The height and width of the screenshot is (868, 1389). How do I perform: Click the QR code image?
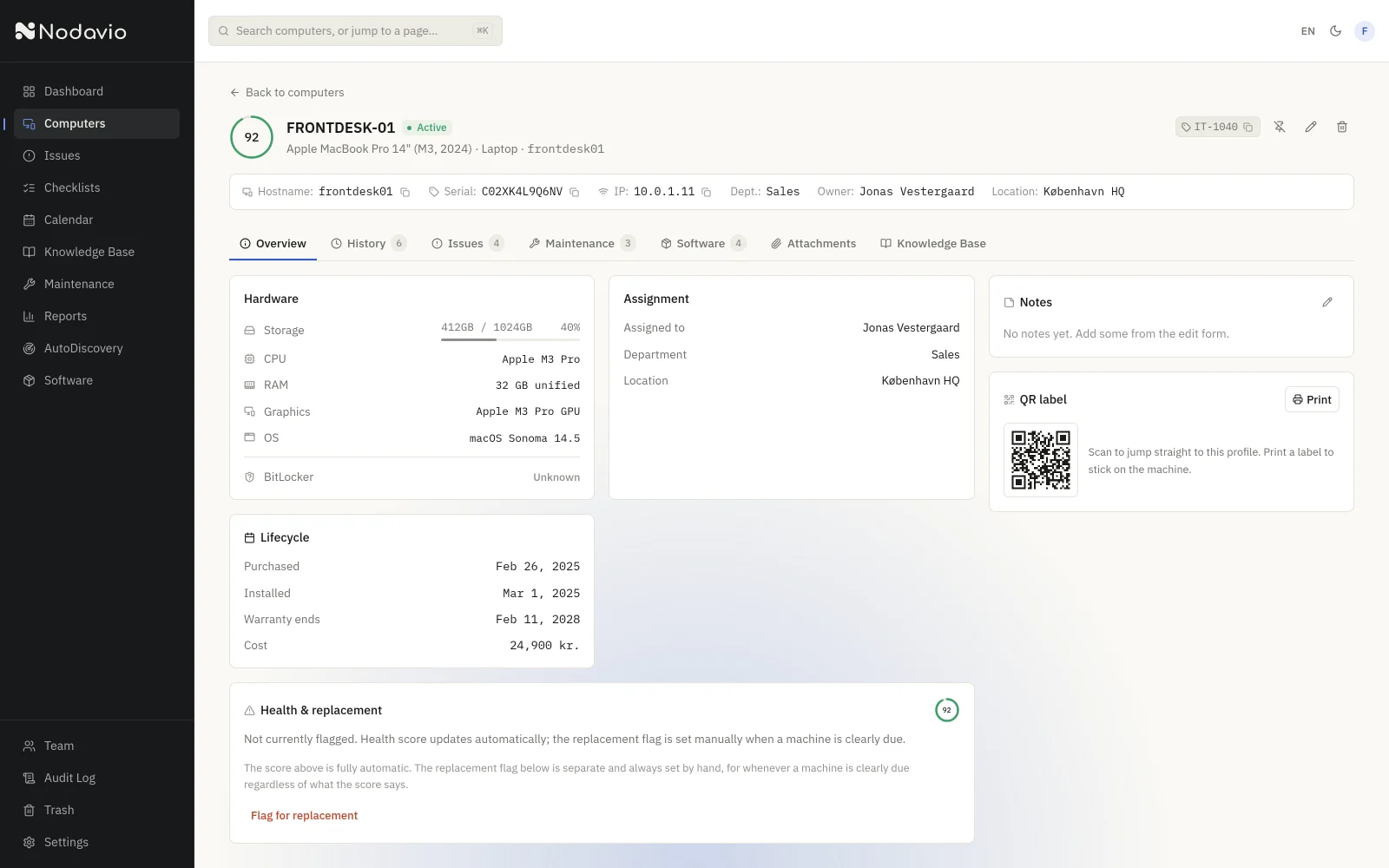pos(1041,460)
